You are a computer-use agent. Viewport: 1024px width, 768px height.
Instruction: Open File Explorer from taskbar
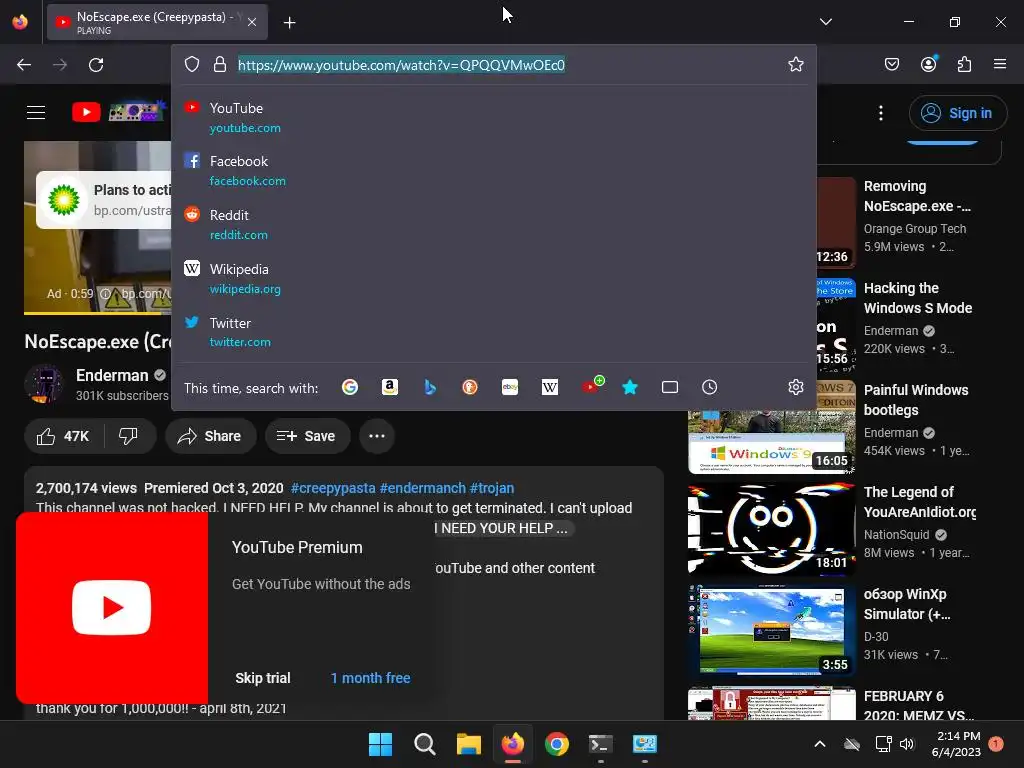pyautogui.click(x=468, y=744)
